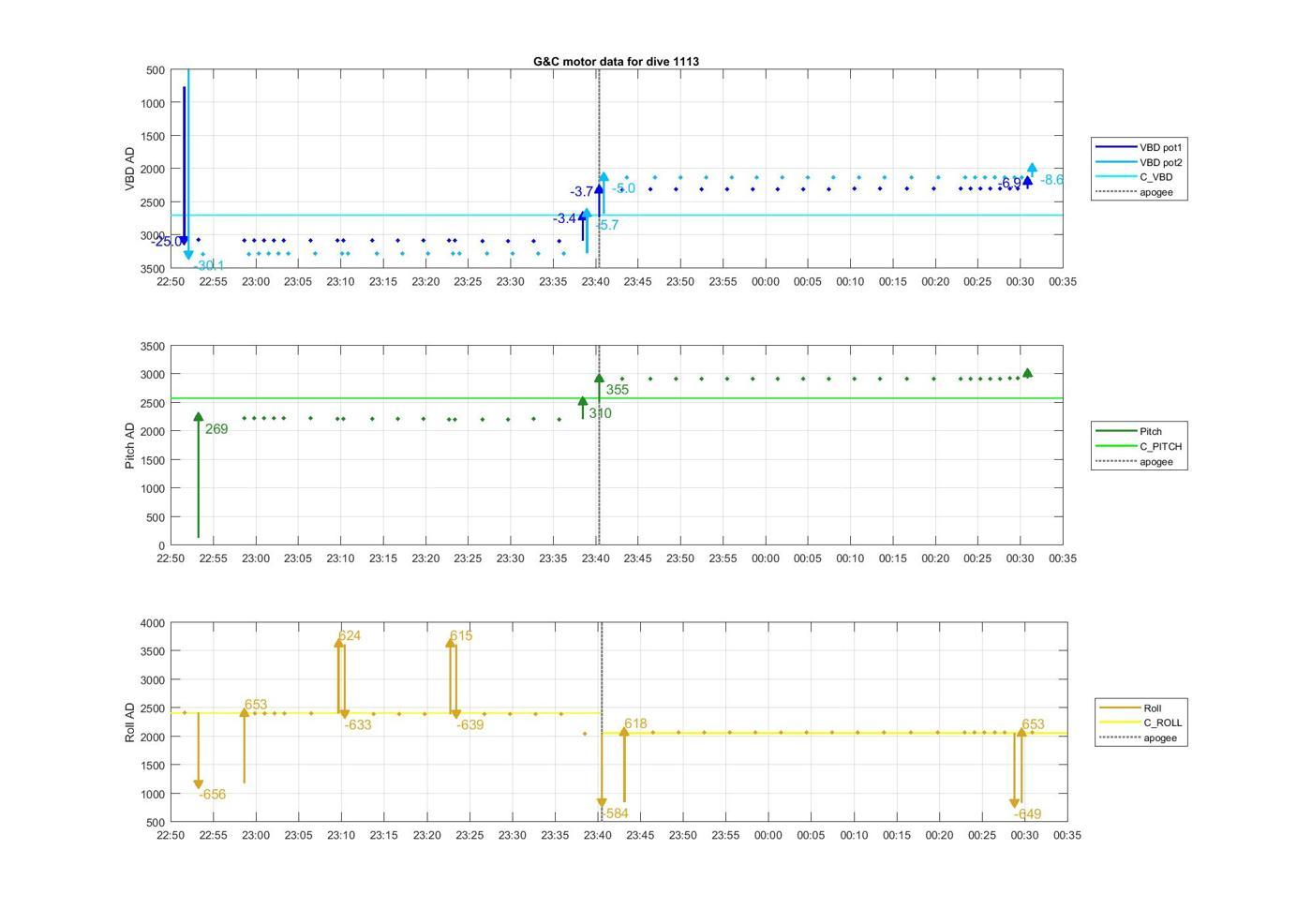Screen dimensions: 1312x924
Task: Click the '615' roll annotation
Action: (461, 635)
